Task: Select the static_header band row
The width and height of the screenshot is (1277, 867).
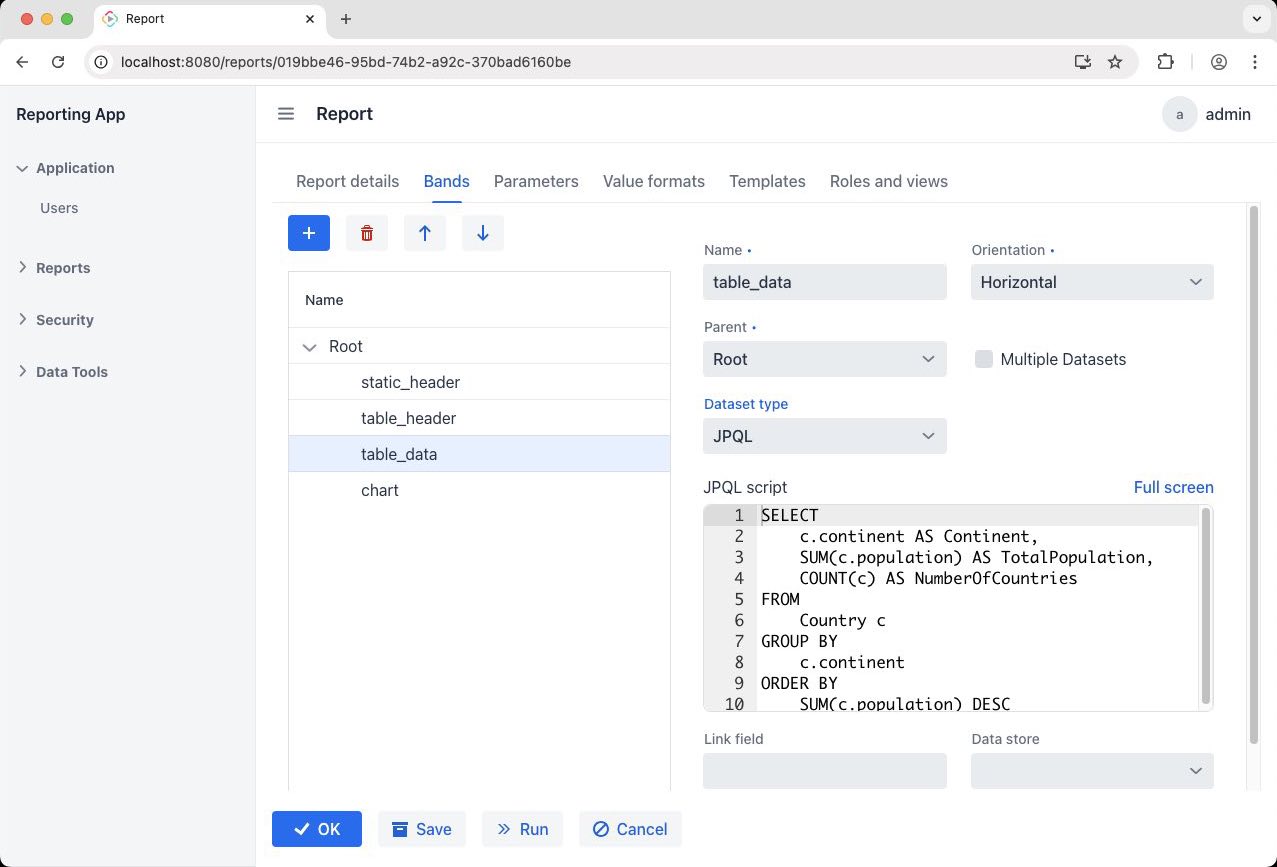Action: point(479,382)
